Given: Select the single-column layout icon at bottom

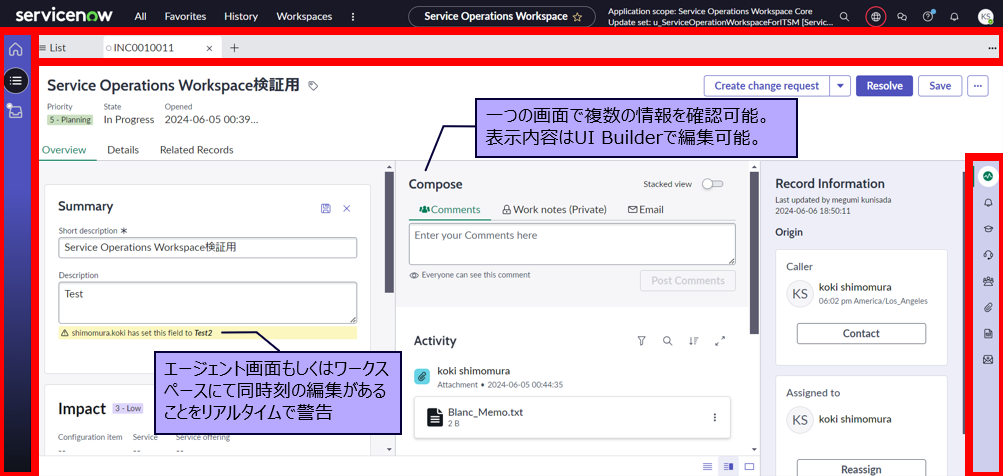Looking at the screenshot, I should 707,466.
